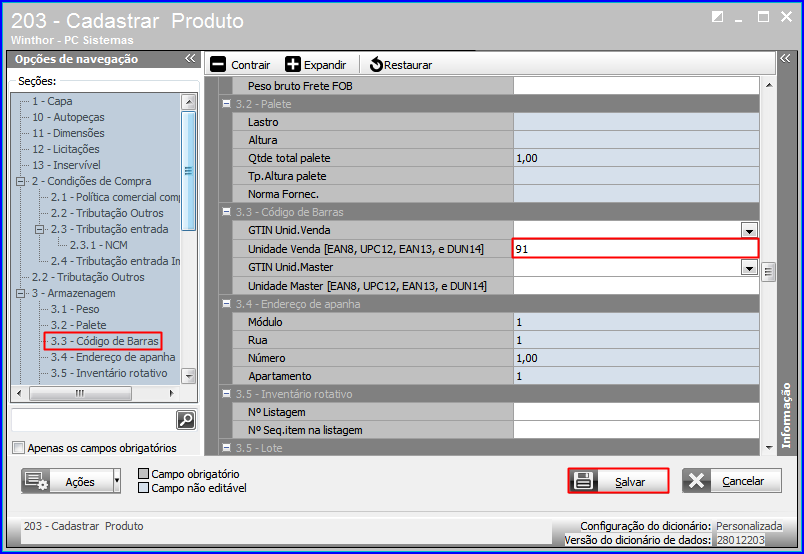
Task: Select 3.4 - Endereço de apanha tree item
Action: [x=113, y=357]
